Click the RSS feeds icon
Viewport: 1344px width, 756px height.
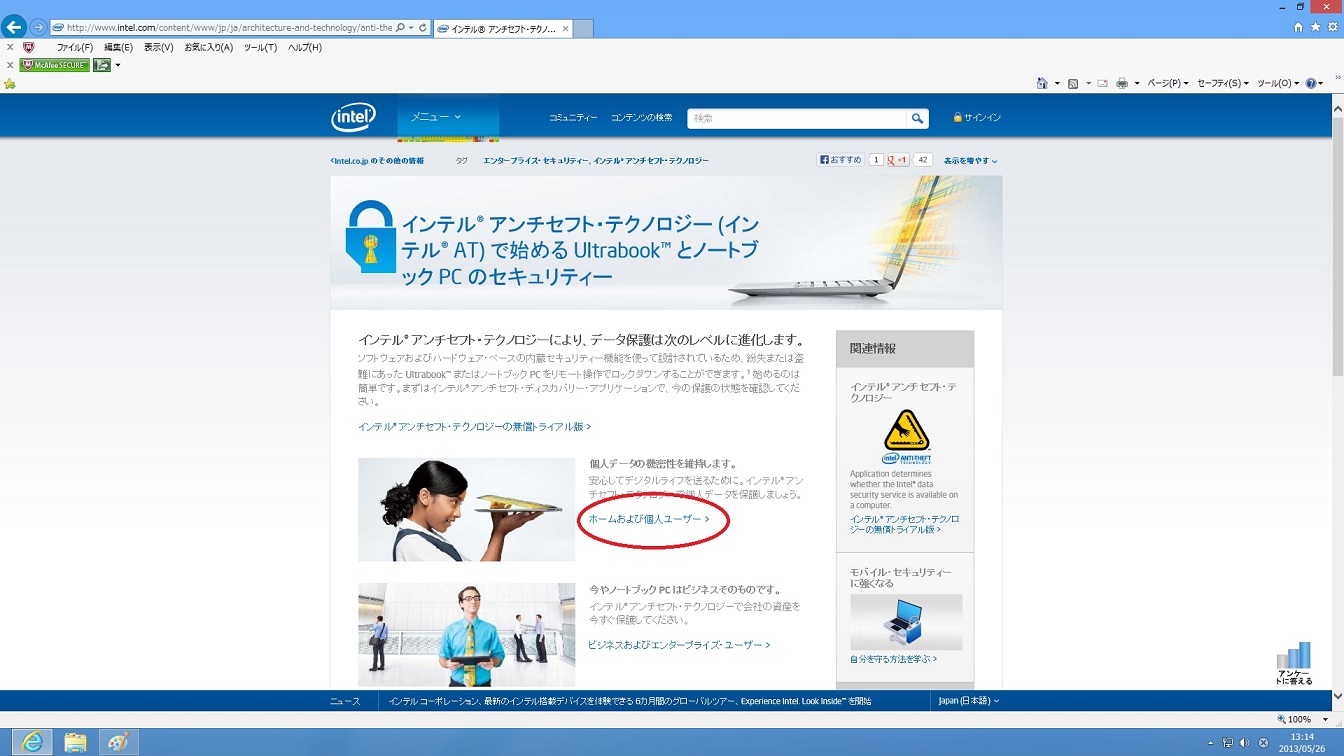(1073, 83)
